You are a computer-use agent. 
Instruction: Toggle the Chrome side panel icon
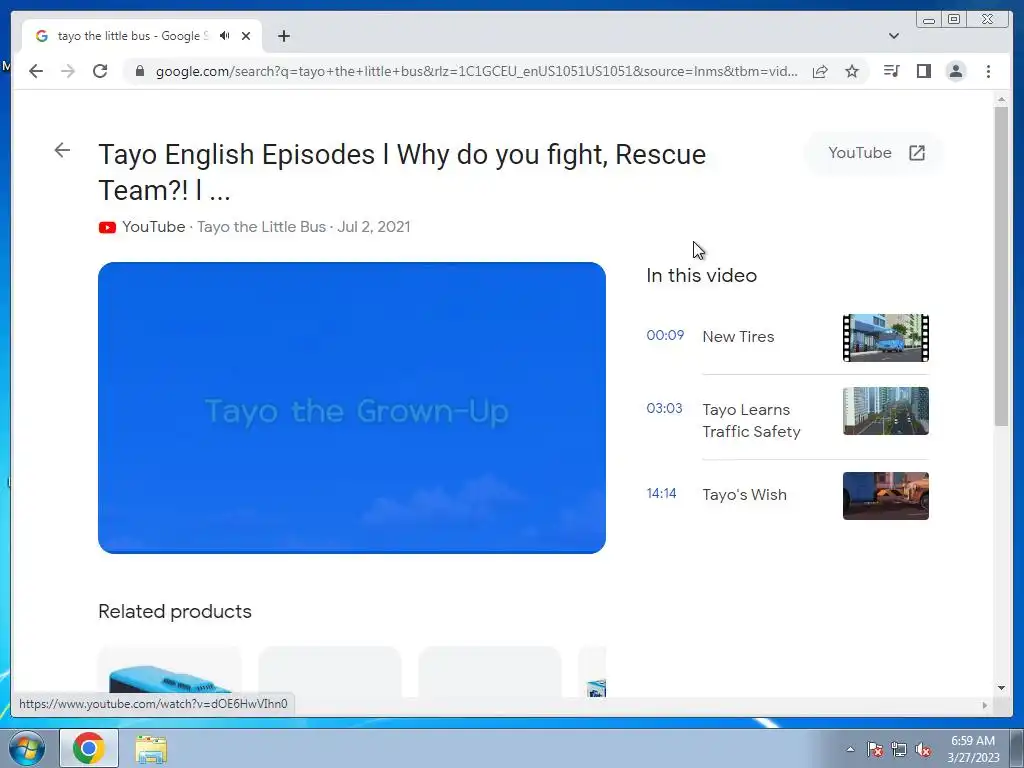(x=923, y=71)
